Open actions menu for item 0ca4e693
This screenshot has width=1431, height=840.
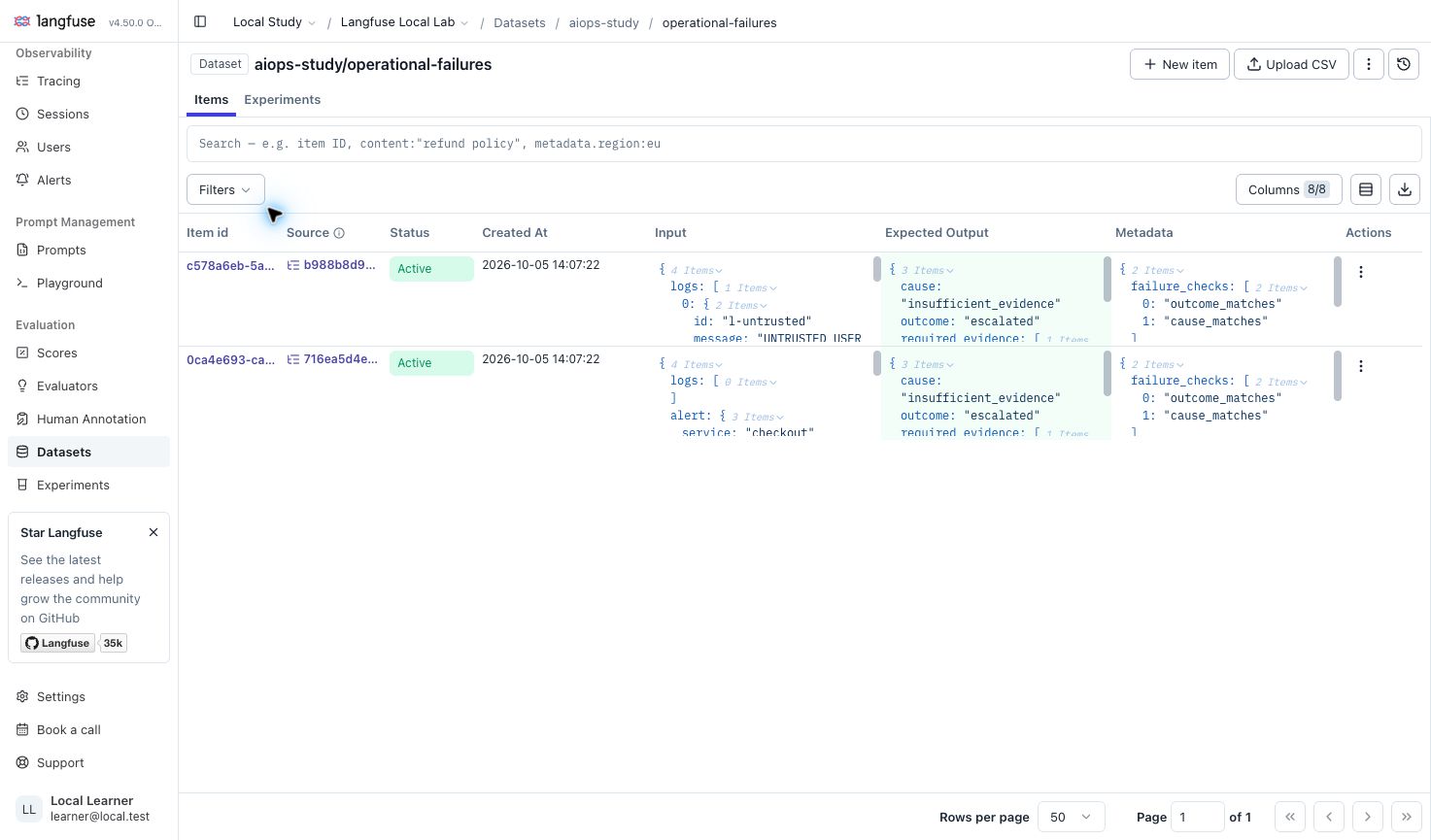[1361, 366]
